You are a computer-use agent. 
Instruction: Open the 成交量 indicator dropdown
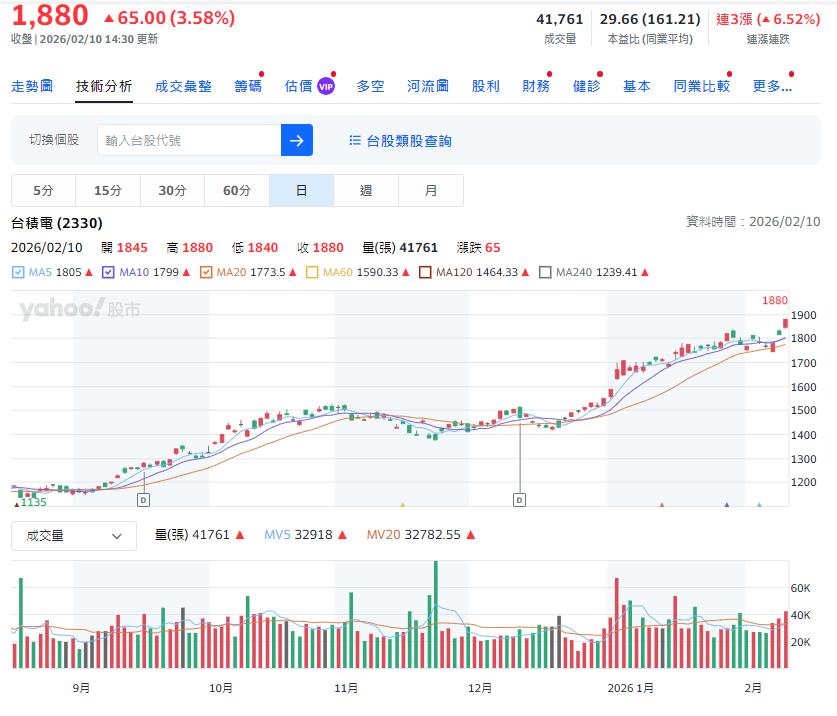tap(72, 535)
